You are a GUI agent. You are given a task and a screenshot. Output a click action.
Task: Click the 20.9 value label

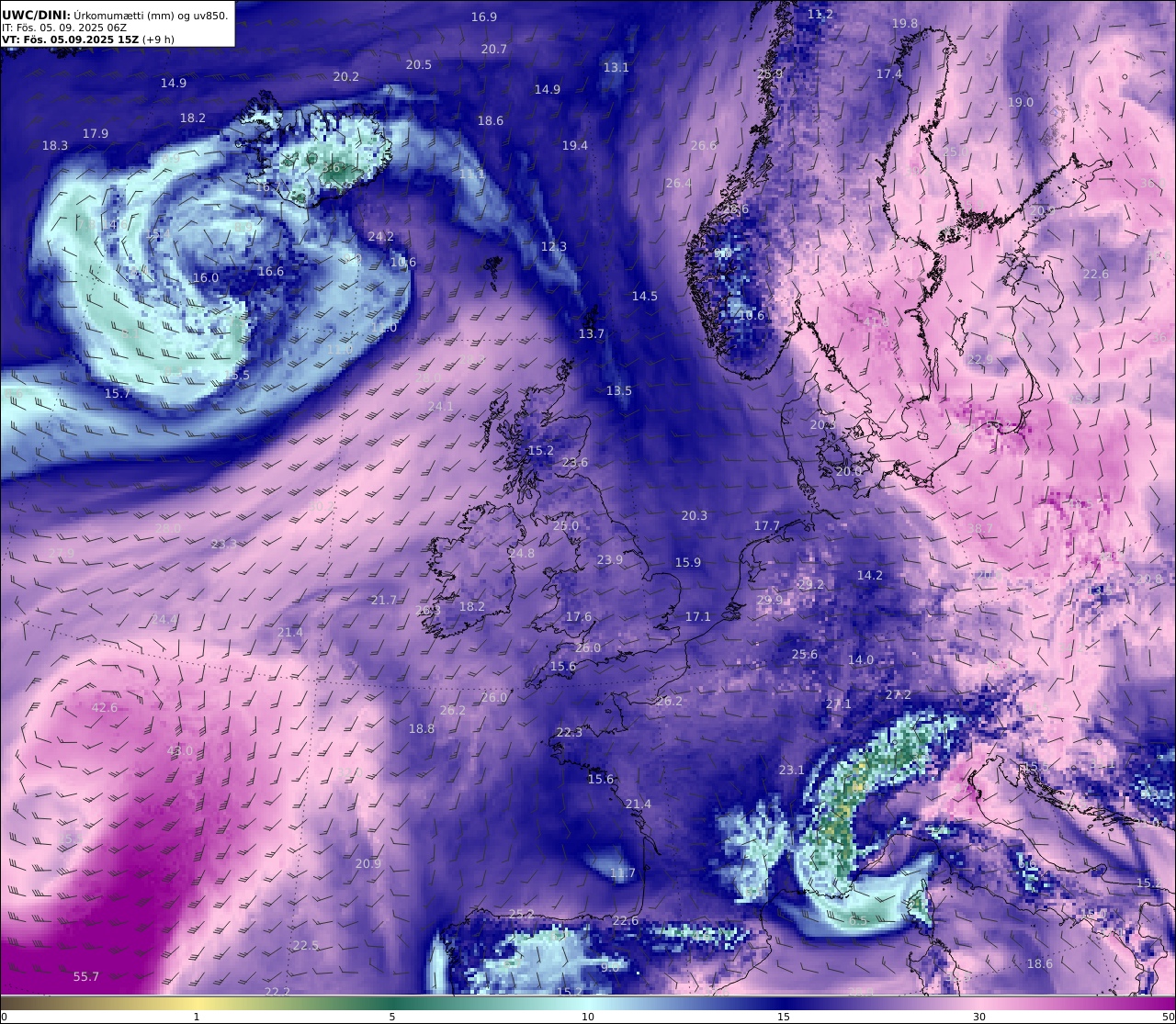coord(368,863)
